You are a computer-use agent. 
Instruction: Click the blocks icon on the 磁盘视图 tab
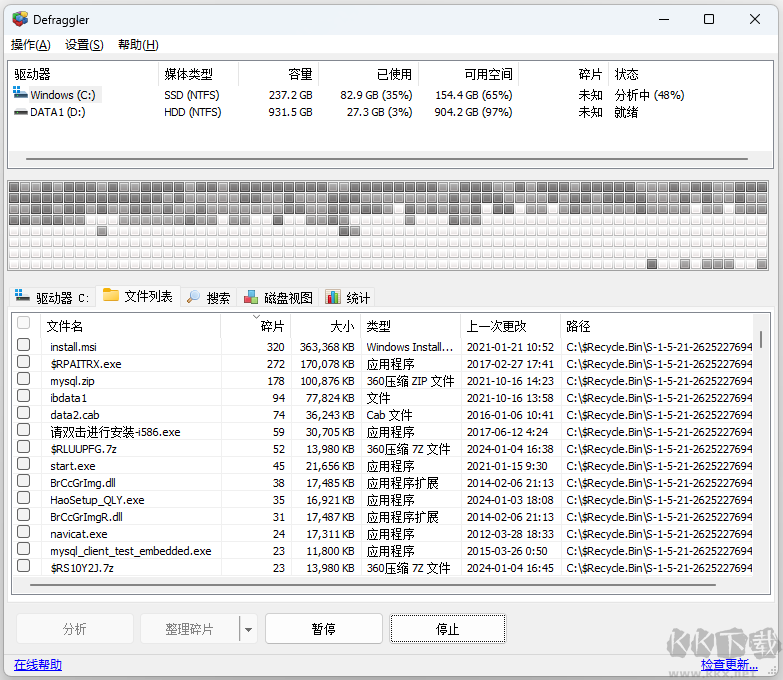click(251, 297)
